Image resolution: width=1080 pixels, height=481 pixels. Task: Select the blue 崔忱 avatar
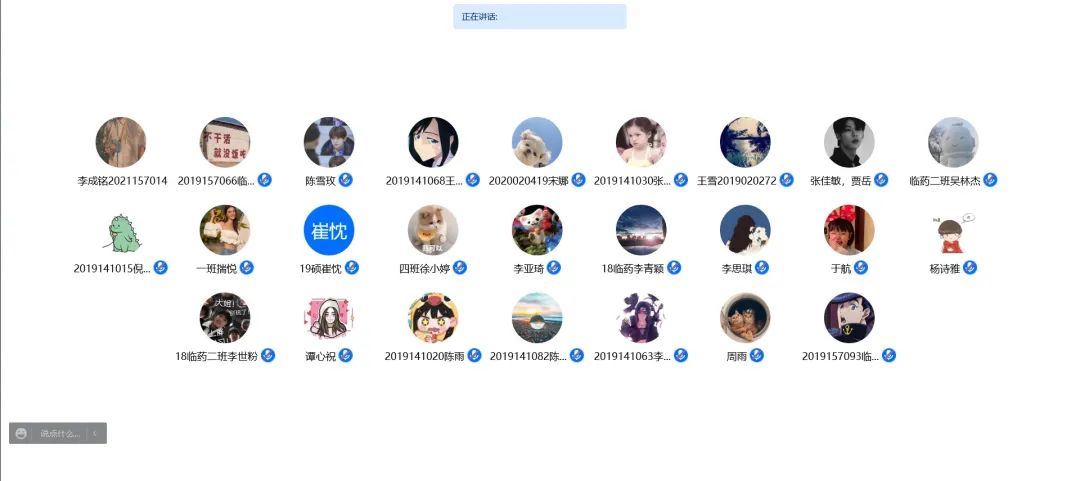click(329, 230)
